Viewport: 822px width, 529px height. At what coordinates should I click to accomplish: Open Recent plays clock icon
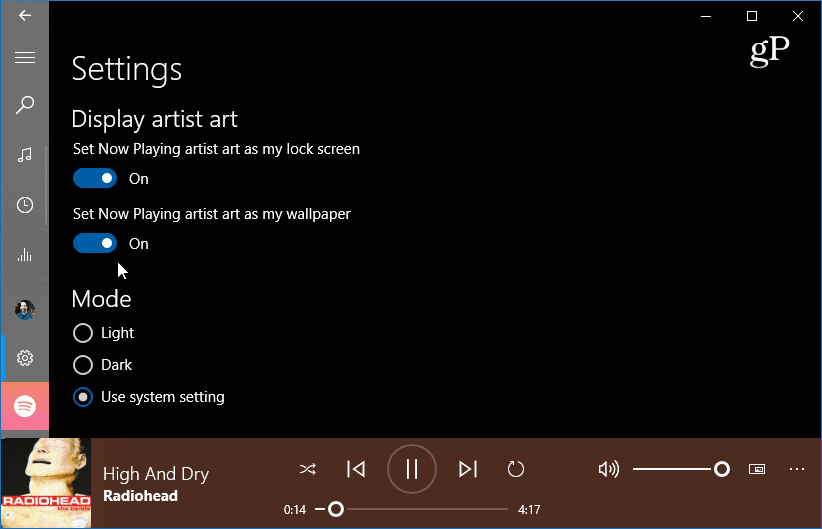coord(25,205)
